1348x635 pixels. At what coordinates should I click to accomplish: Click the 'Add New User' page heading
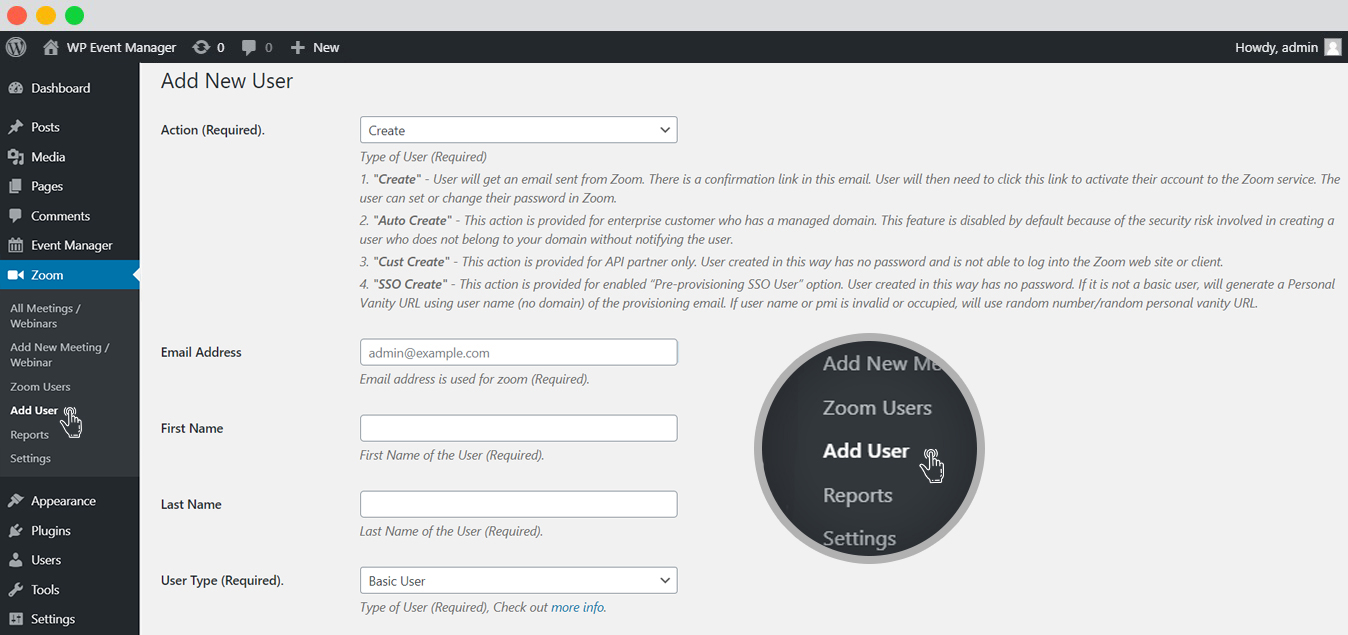coord(227,82)
